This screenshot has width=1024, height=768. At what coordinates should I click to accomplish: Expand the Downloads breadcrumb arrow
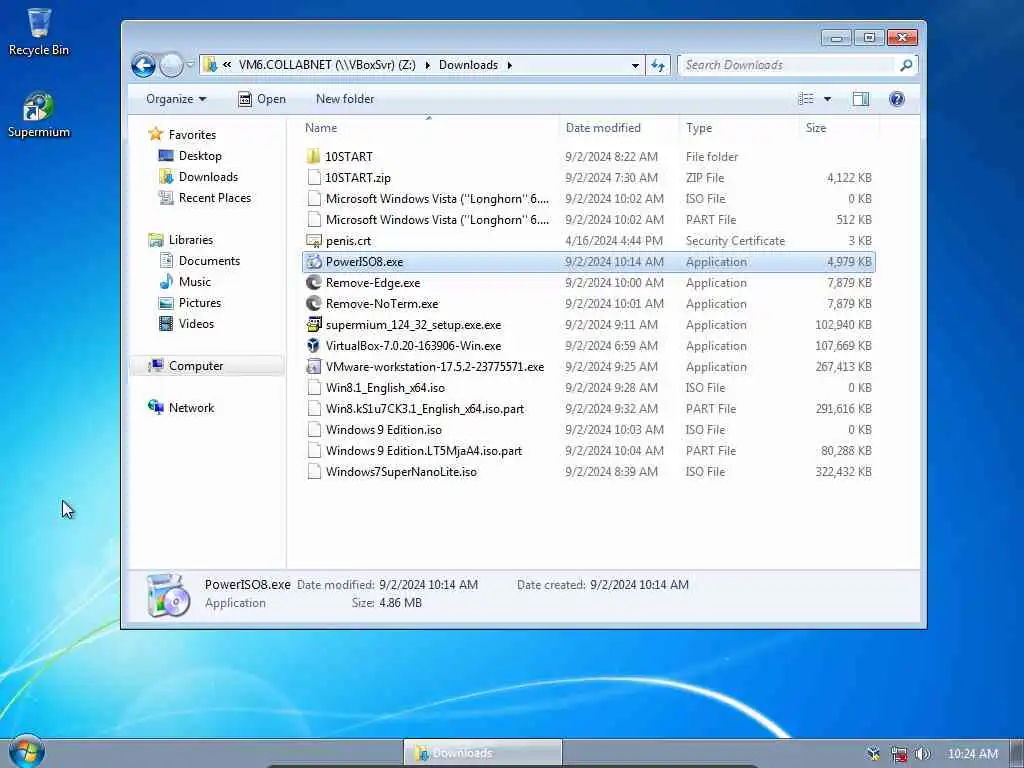(x=509, y=65)
